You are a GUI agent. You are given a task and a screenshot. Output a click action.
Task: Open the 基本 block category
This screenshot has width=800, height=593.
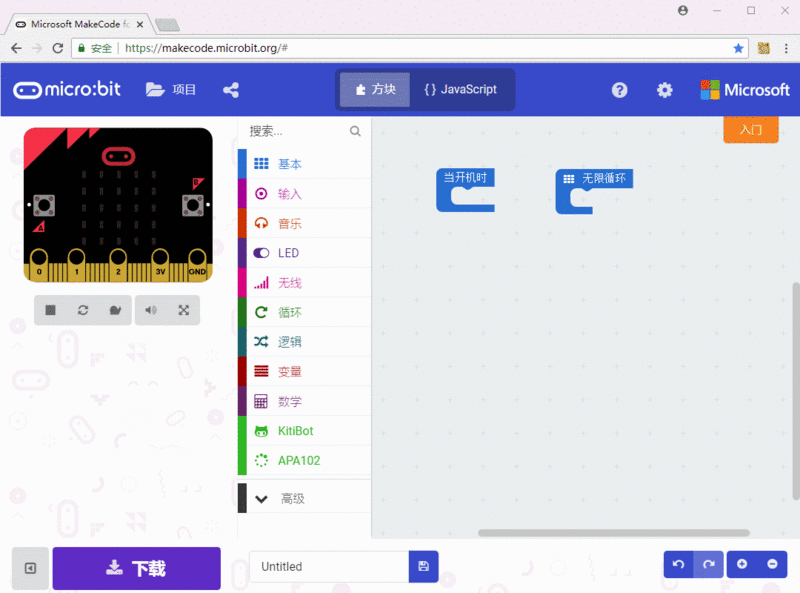pyautogui.click(x=305, y=164)
